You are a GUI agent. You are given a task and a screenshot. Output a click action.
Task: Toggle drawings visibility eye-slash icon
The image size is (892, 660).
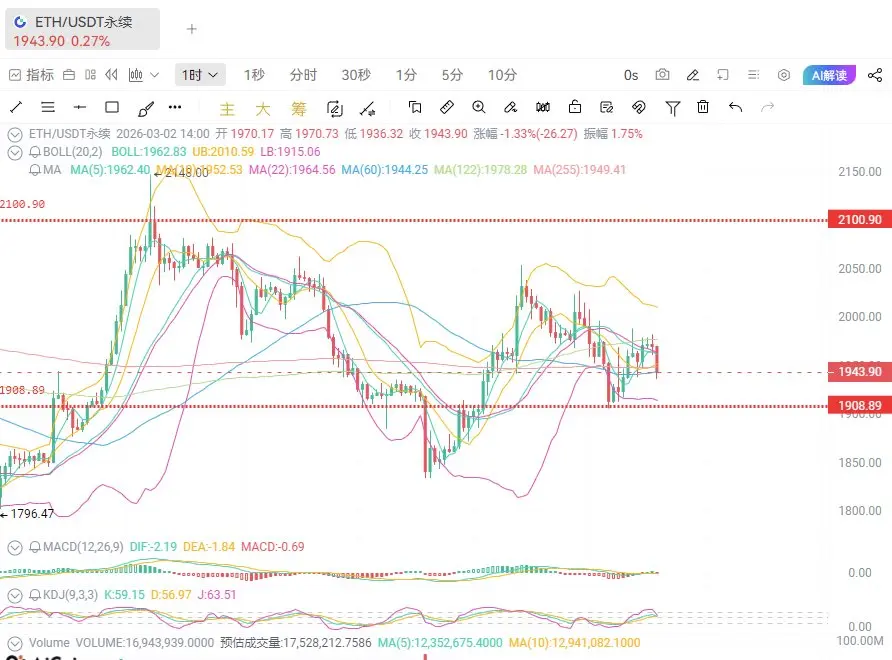click(639, 107)
